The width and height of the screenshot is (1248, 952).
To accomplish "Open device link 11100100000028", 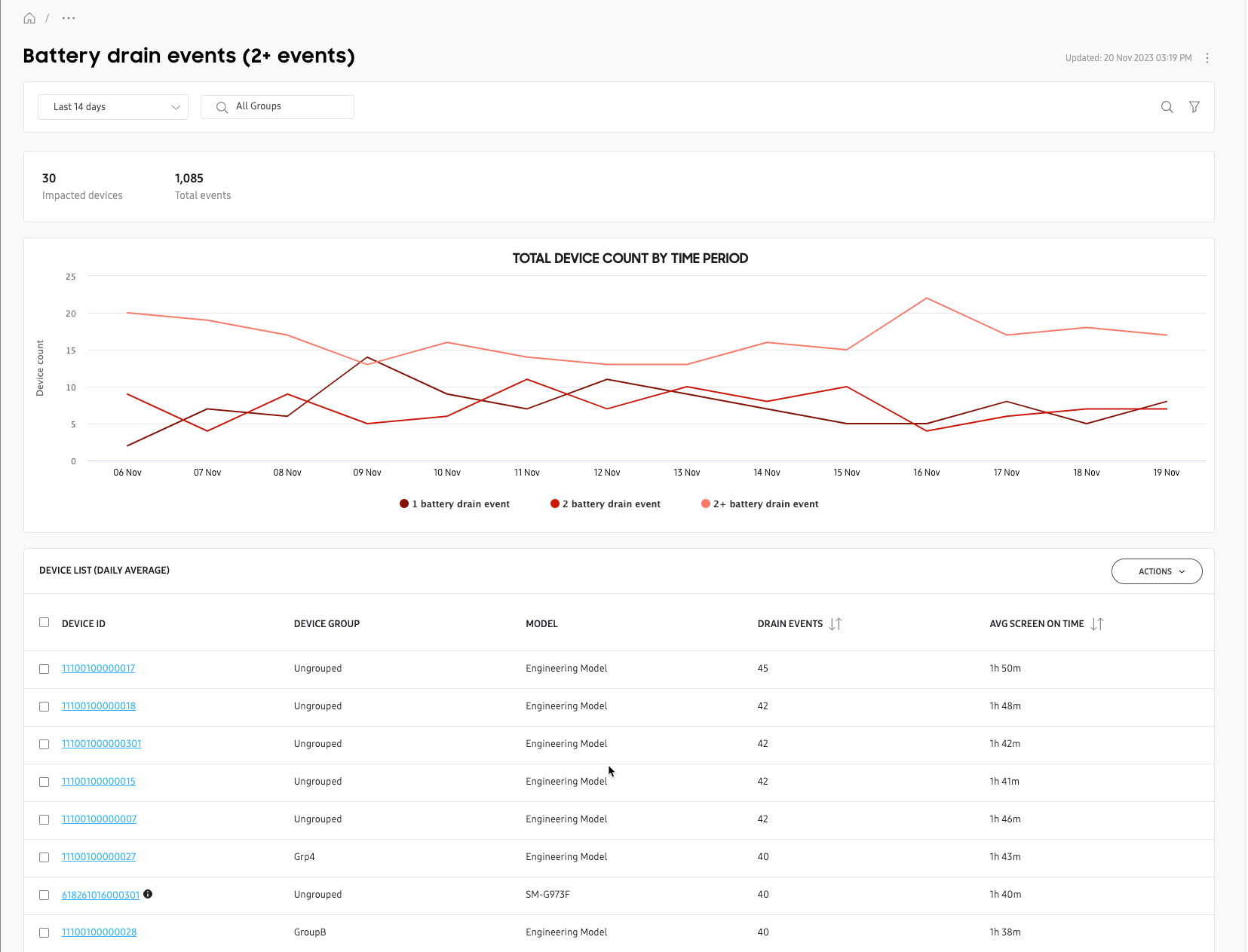I will (99, 932).
